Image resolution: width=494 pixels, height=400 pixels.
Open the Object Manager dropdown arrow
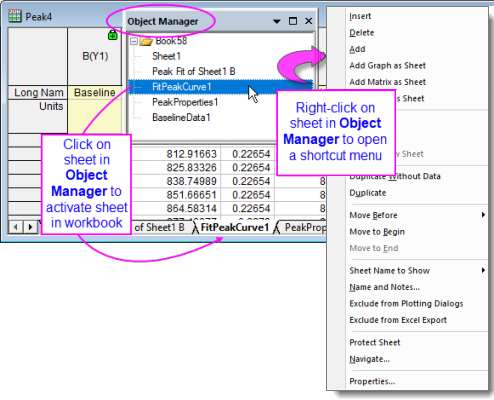[277, 21]
